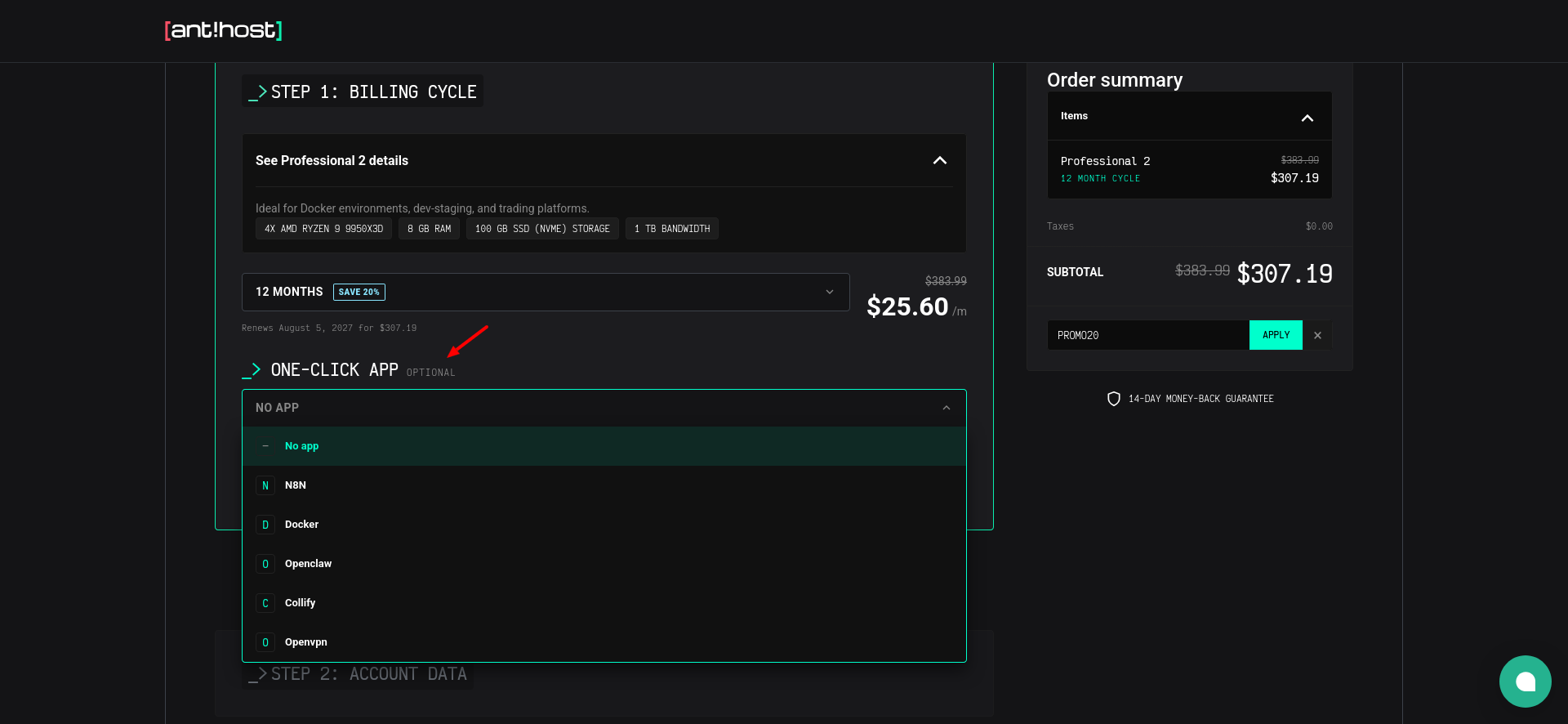Viewport: 1568px width, 724px height.
Task: Click the Collify C icon
Action: point(265,603)
